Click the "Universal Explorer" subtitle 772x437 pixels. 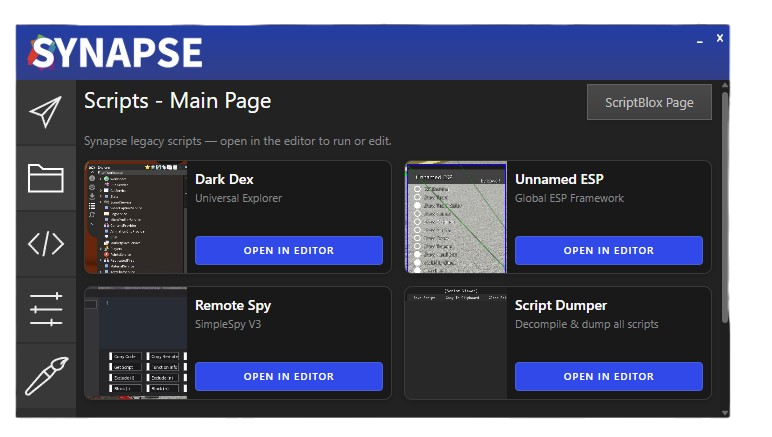pyautogui.click(x=238, y=198)
